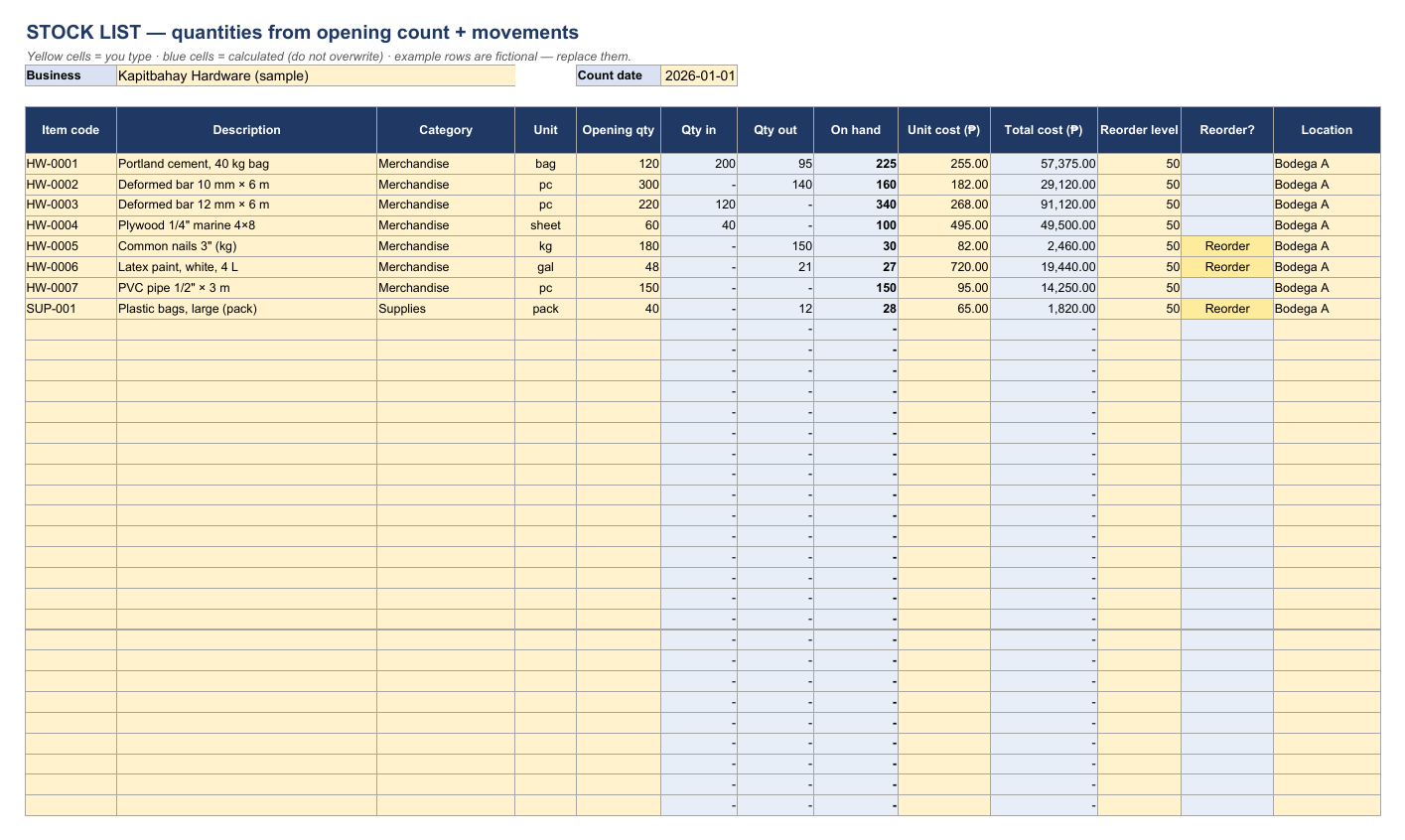Select the Qty out value 140

coord(776,185)
